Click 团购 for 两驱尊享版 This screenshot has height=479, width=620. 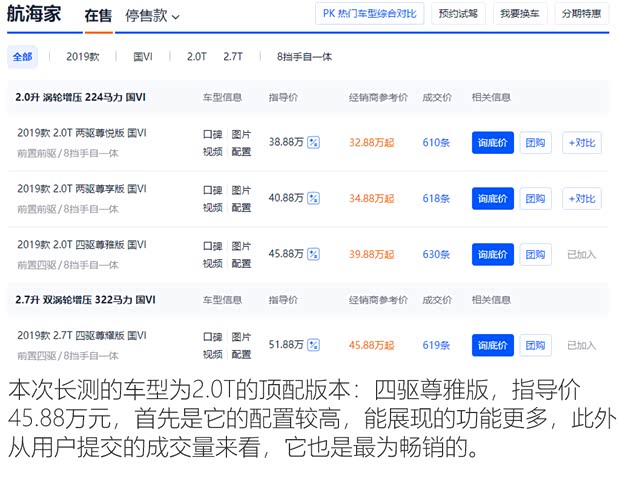pyautogui.click(x=535, y=199)
